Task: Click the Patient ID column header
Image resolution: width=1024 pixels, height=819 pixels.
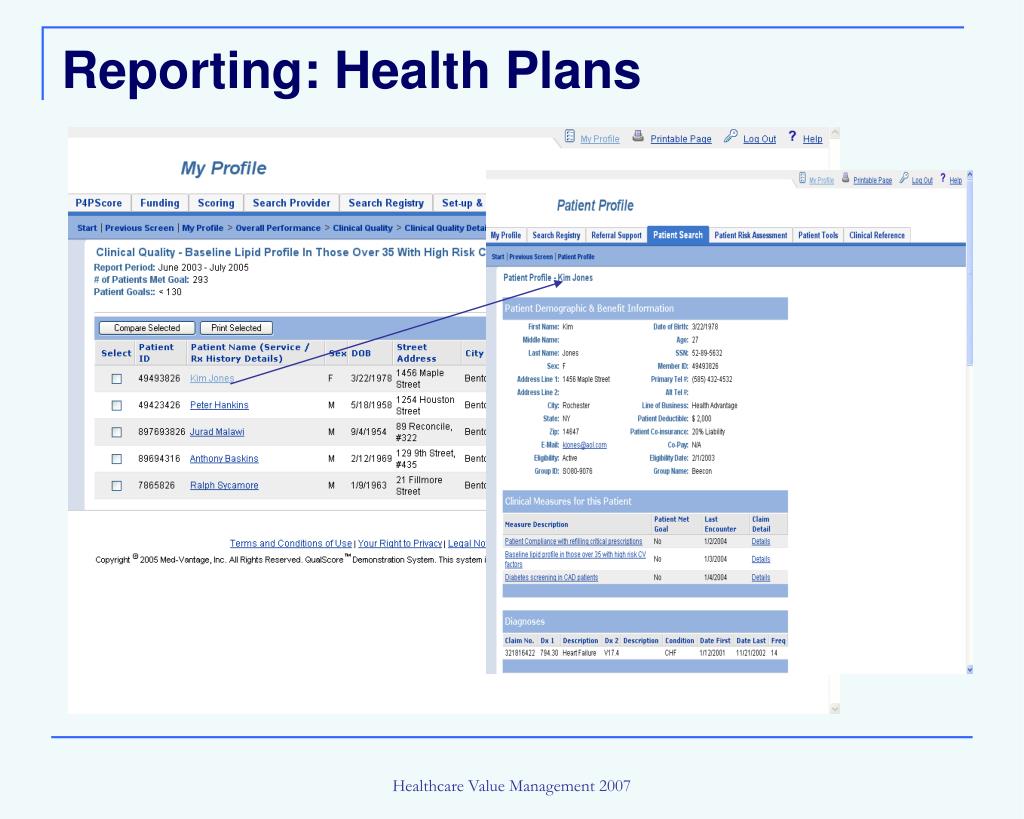Action: 156,353
